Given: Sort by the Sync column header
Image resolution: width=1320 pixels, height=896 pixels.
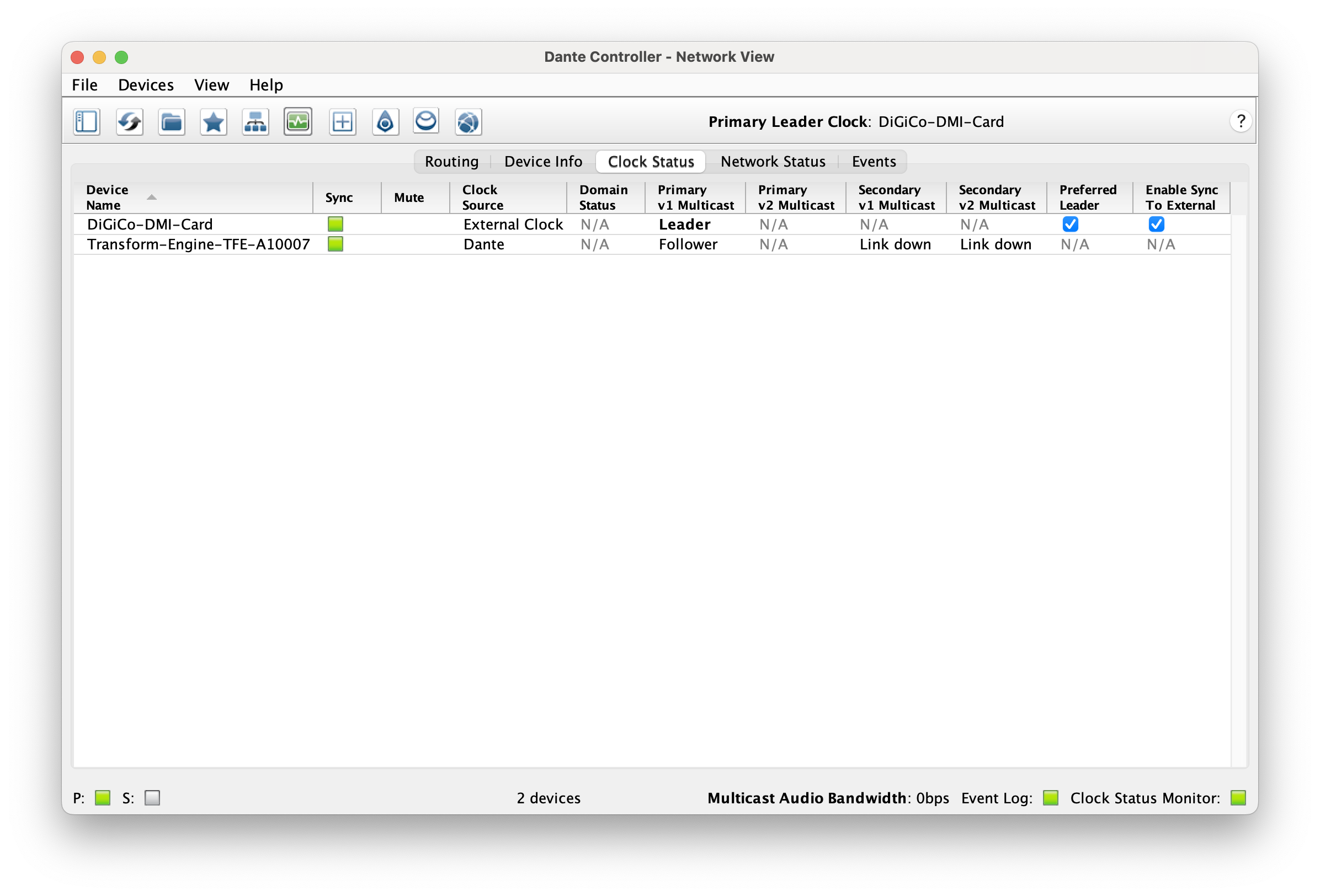Looking at the screenshot, I should (347, 198).
